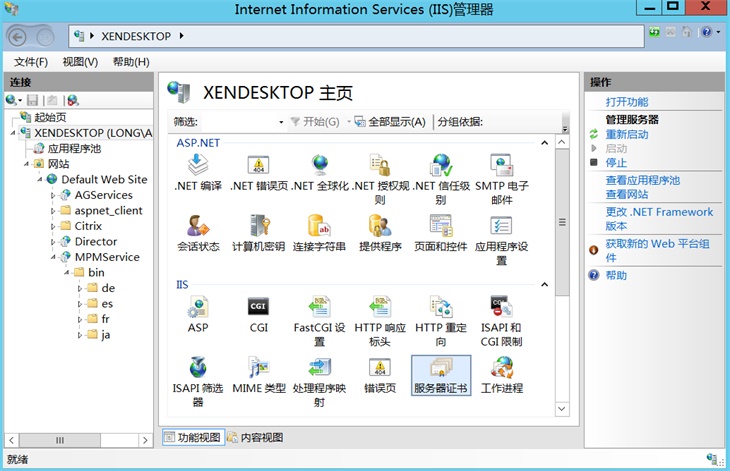Click 获取新的 Web 平台组件 link
The width and height of the screenshot is (730, 471).
point(657,250)
